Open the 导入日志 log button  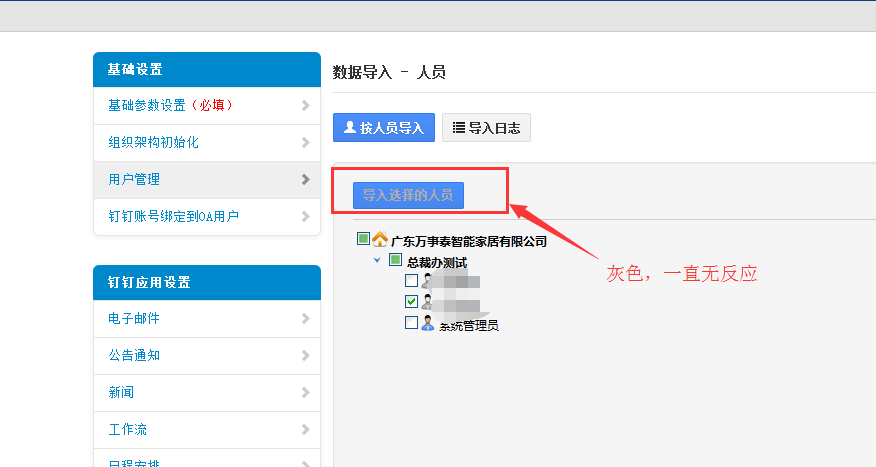point(486,127)
